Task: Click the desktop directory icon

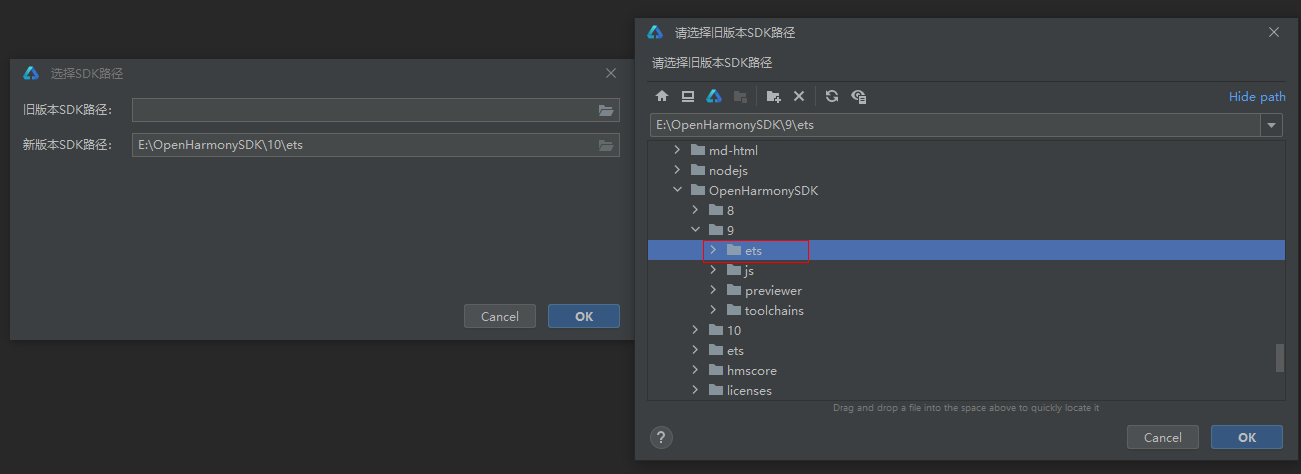Action: tap(688, 97)
